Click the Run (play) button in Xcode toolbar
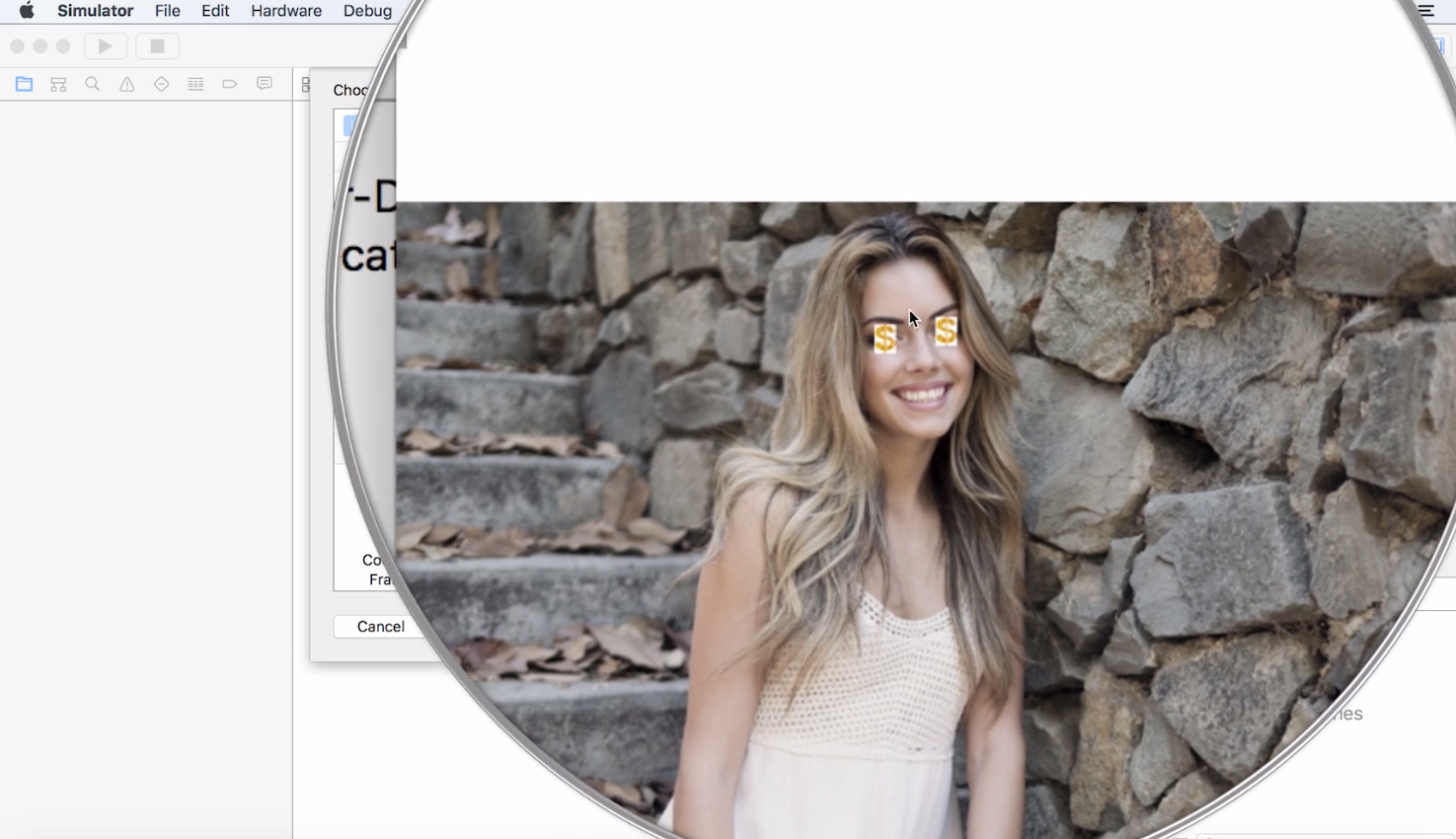Viewport: 1456px width, 839px height. (106, 46)
